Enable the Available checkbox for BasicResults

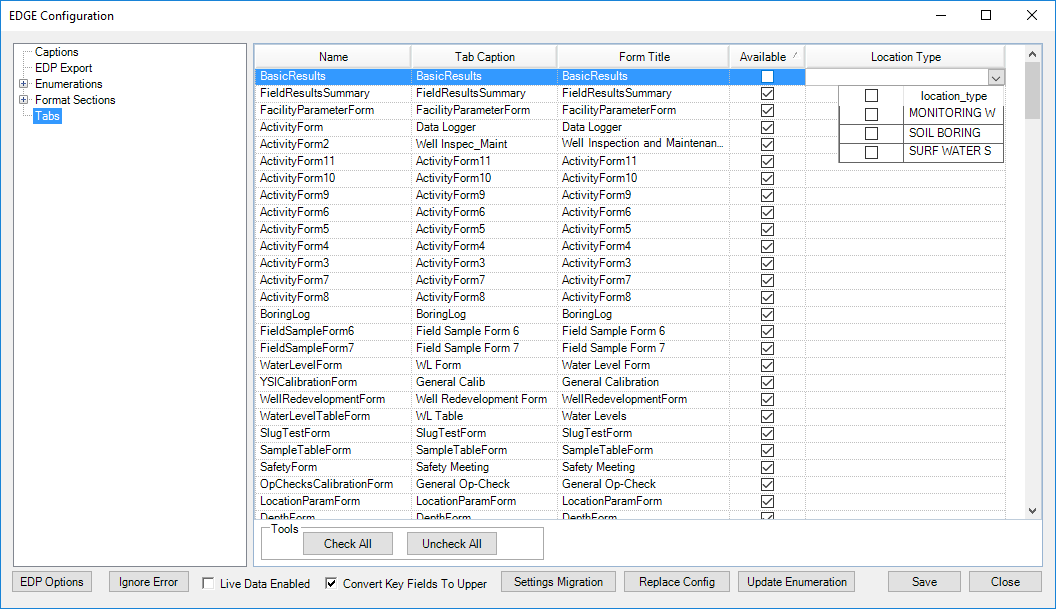pyautogui.click(x=767, y=76)
